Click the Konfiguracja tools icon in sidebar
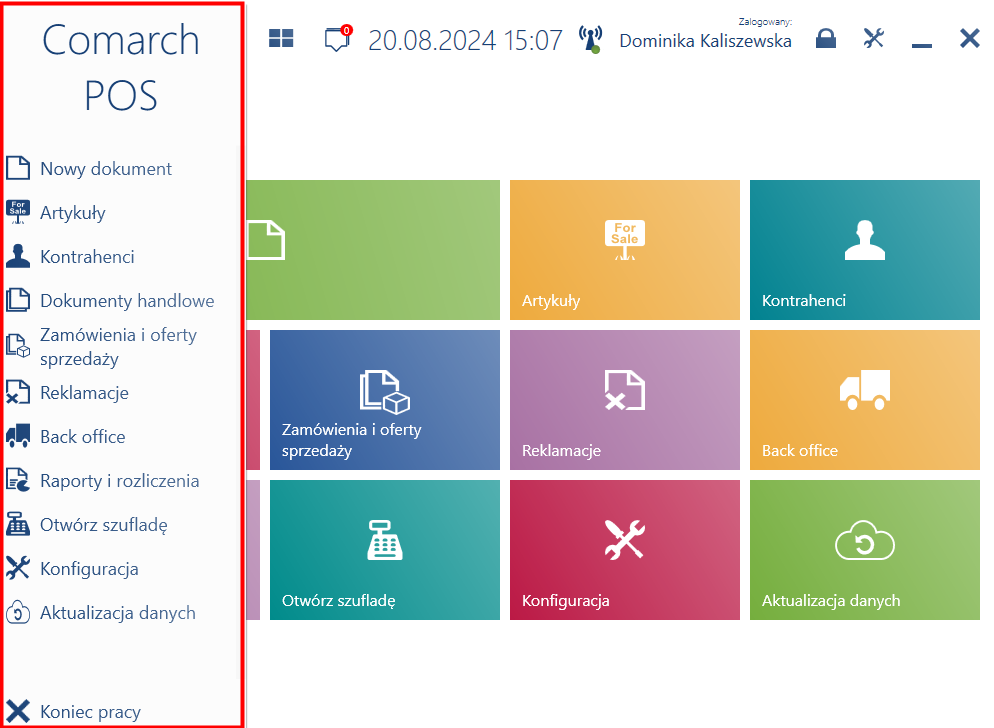The width and height of the screenshot is (994, 728). 18,568
